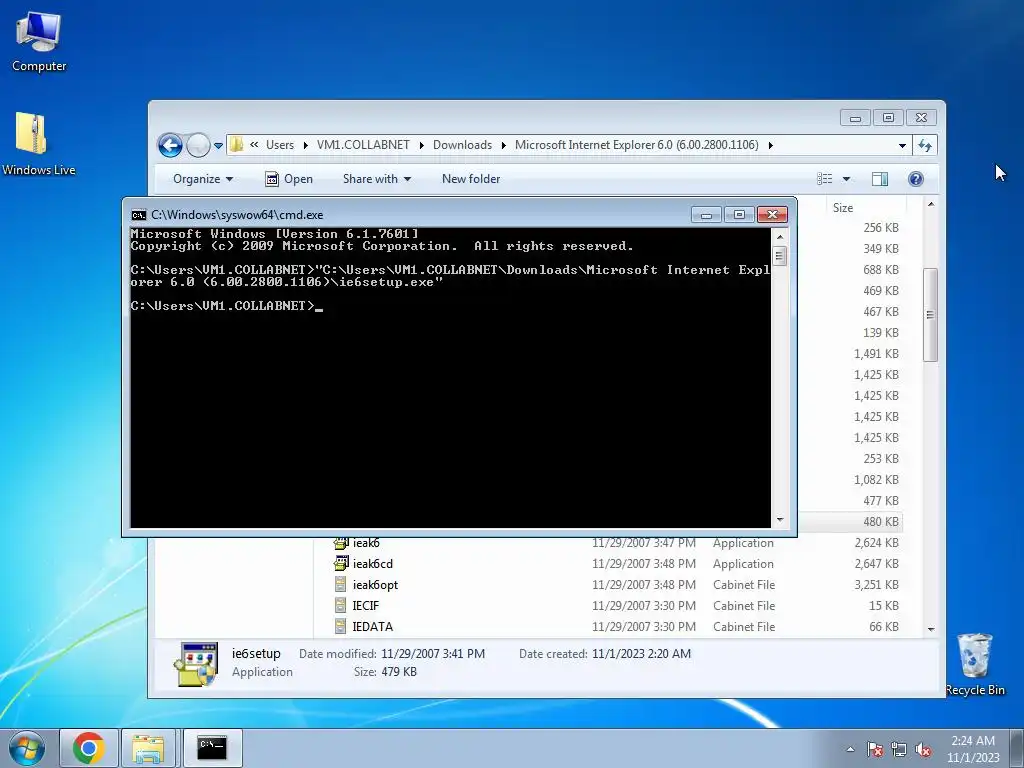The image size is (1024, 768).
Task: Expand arrow after VM1.COLLABNET breadcrumb
Action: (421, 145)
